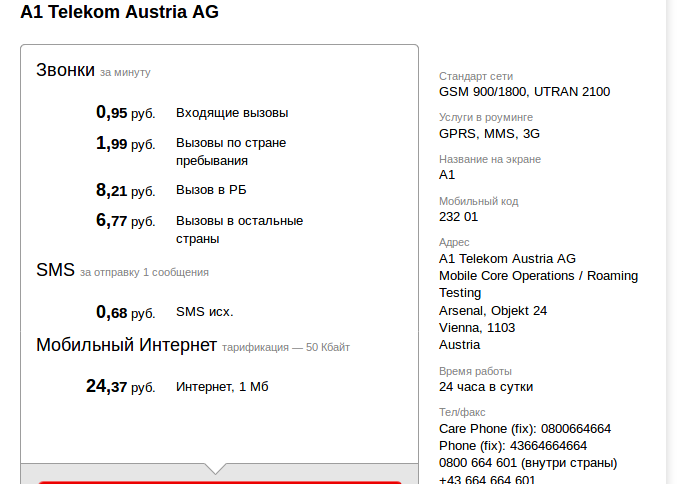Viewport: 700px width, 484px height.
Task: Click the Мобильный Интернет heading
Action: (126, 345)
